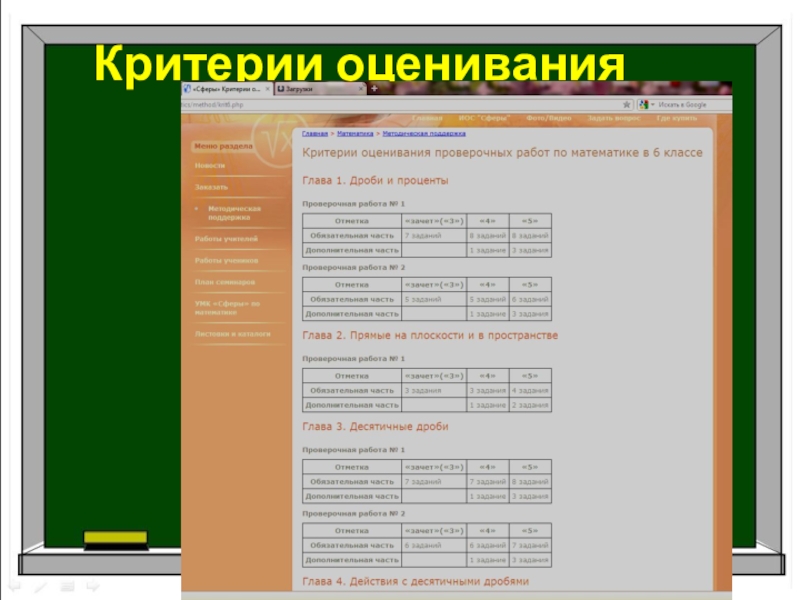Click the Глава 3. Десятичные дроби heading

pyautogui.click(x=375, y=427)
